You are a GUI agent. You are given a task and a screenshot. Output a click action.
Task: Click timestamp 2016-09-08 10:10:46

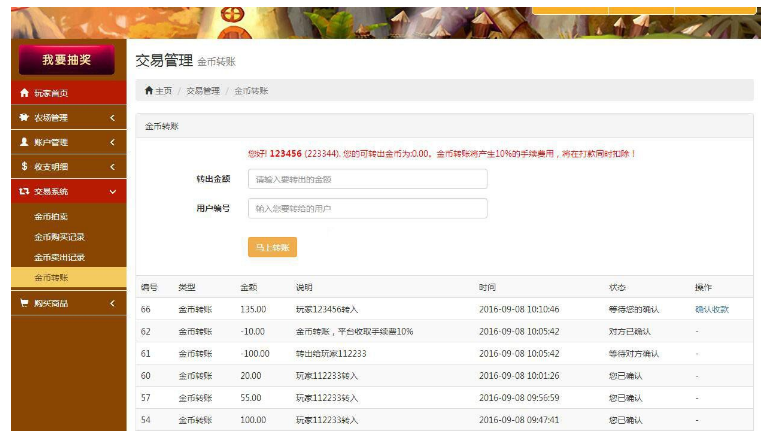pyautogui.click(x=519, y=309)
